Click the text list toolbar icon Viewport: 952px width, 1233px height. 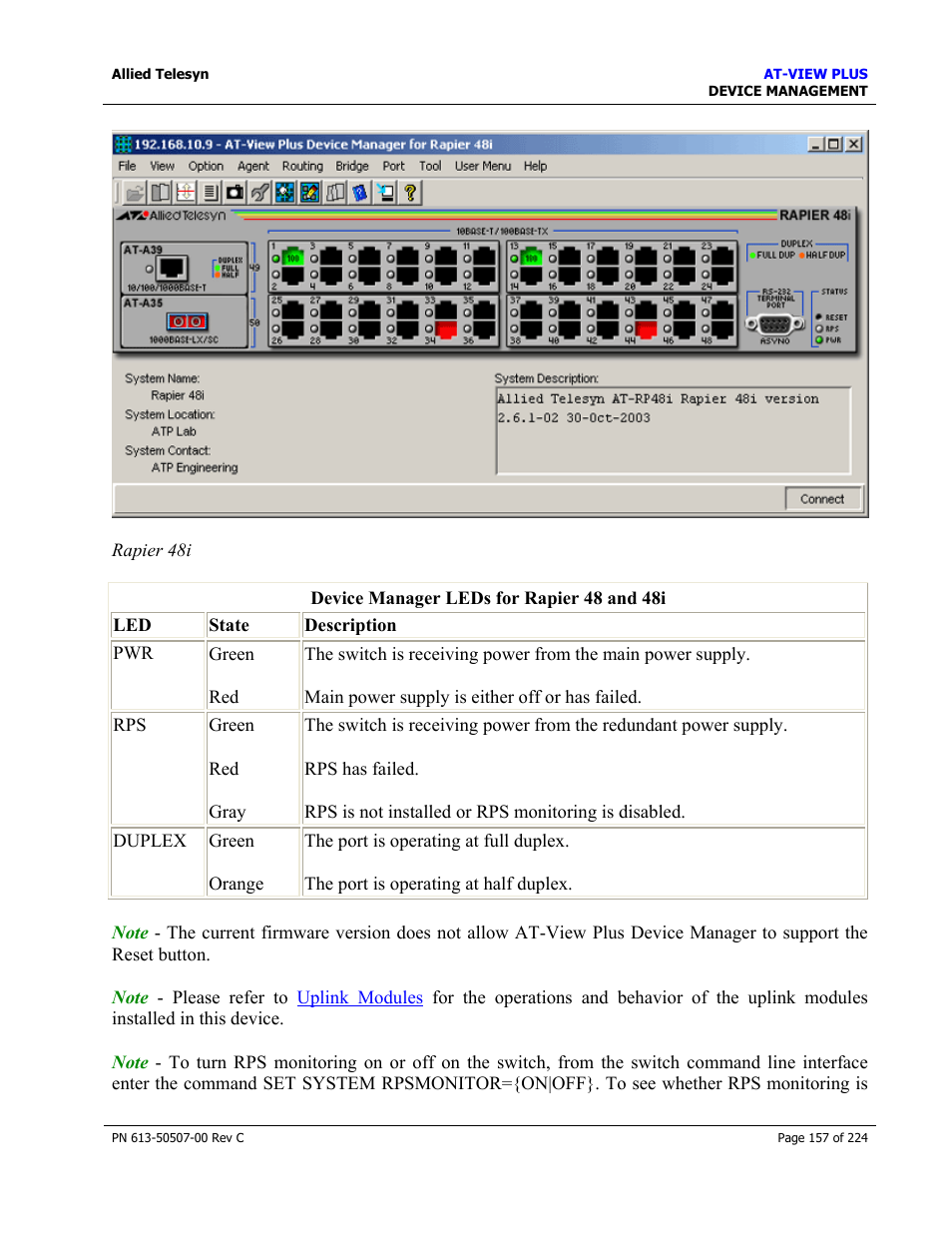210,193
